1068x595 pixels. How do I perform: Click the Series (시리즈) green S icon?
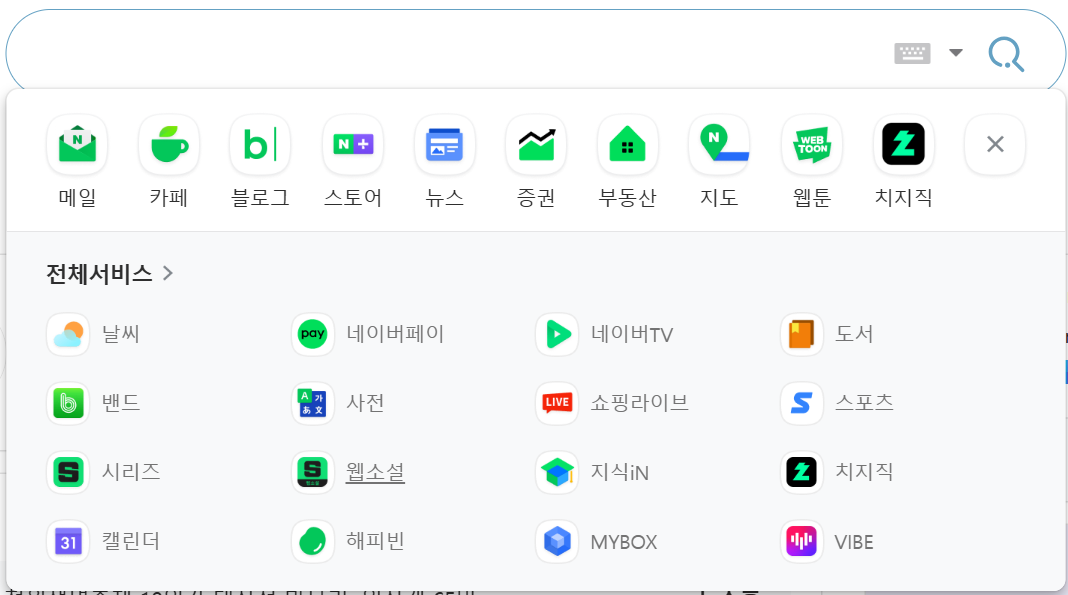(68, 472)
